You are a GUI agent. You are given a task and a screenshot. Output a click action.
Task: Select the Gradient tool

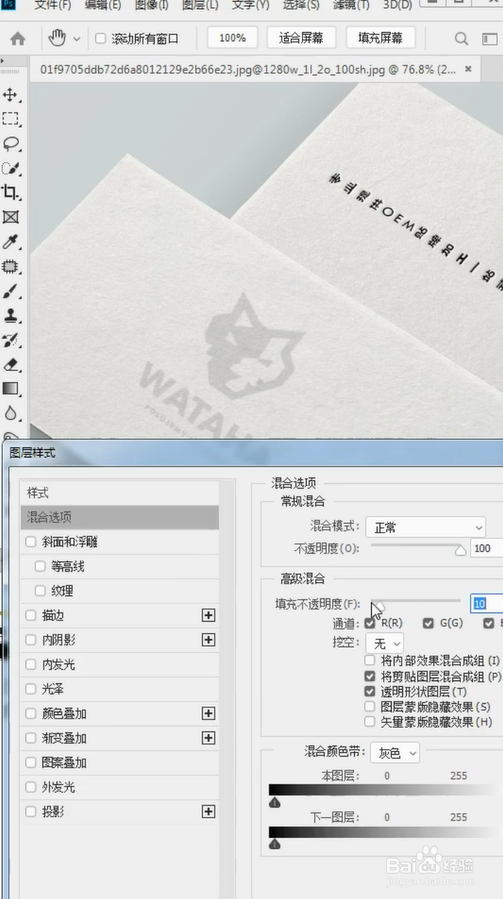(10, 389)
